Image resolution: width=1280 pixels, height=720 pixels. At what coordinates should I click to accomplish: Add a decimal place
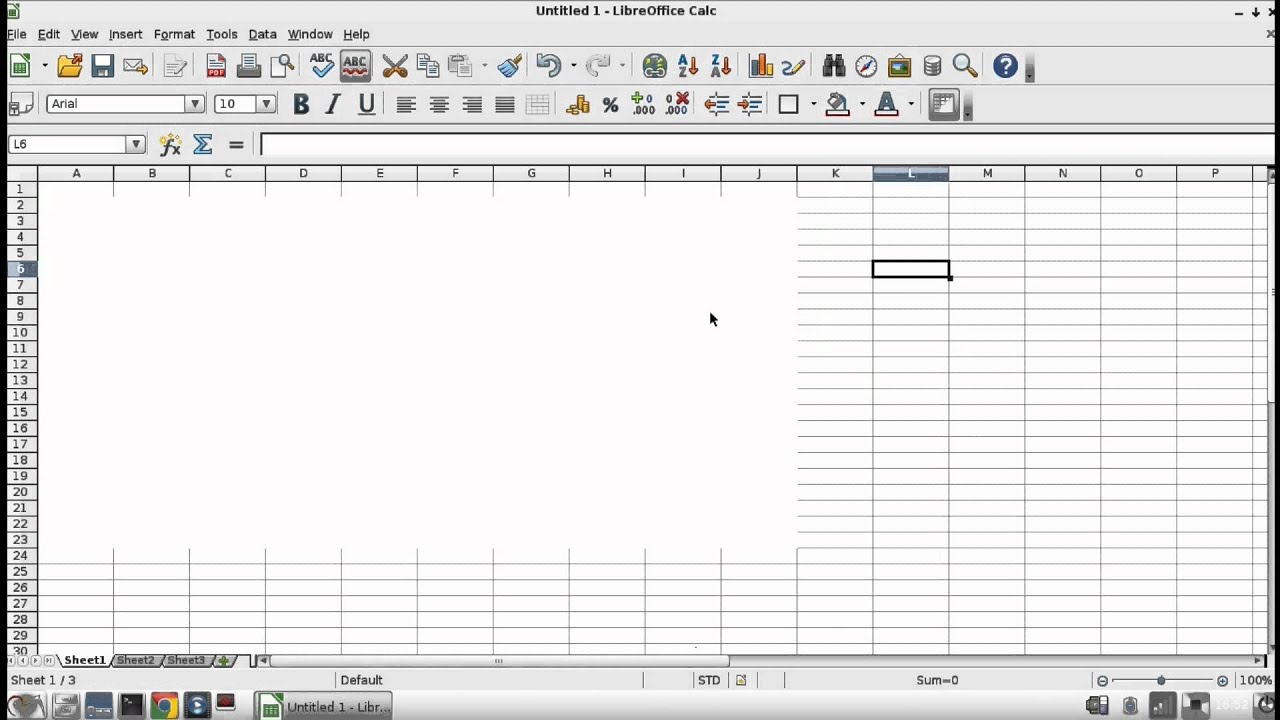643,104
